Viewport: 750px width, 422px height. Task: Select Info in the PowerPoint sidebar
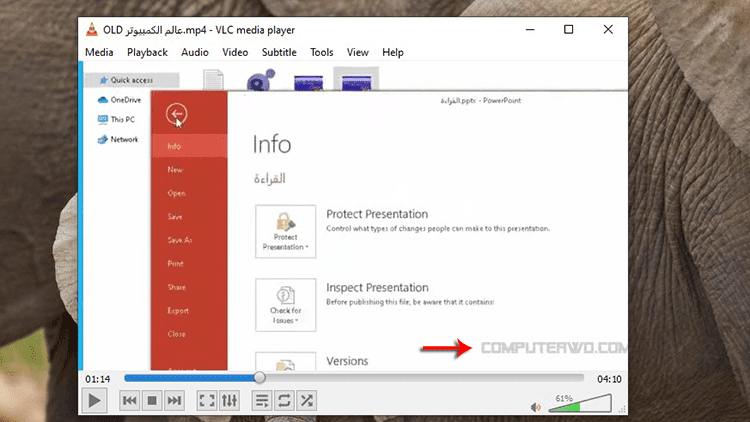[x=189, y=146]
